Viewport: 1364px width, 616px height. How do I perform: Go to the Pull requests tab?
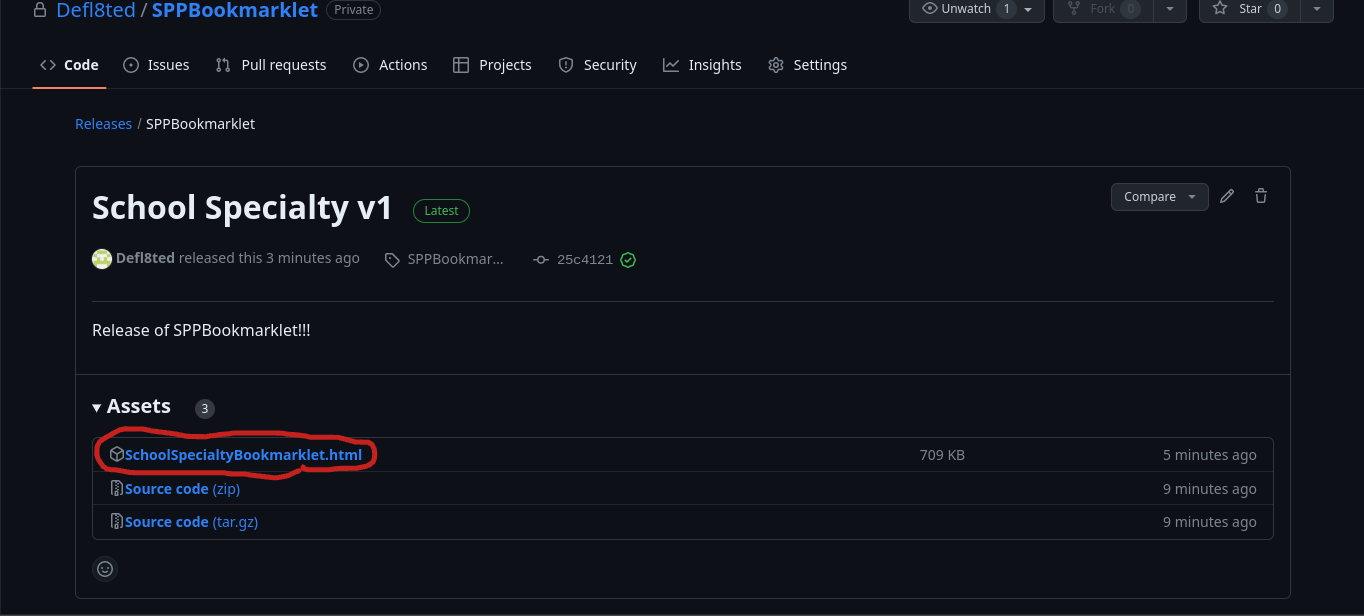(271, 65)
